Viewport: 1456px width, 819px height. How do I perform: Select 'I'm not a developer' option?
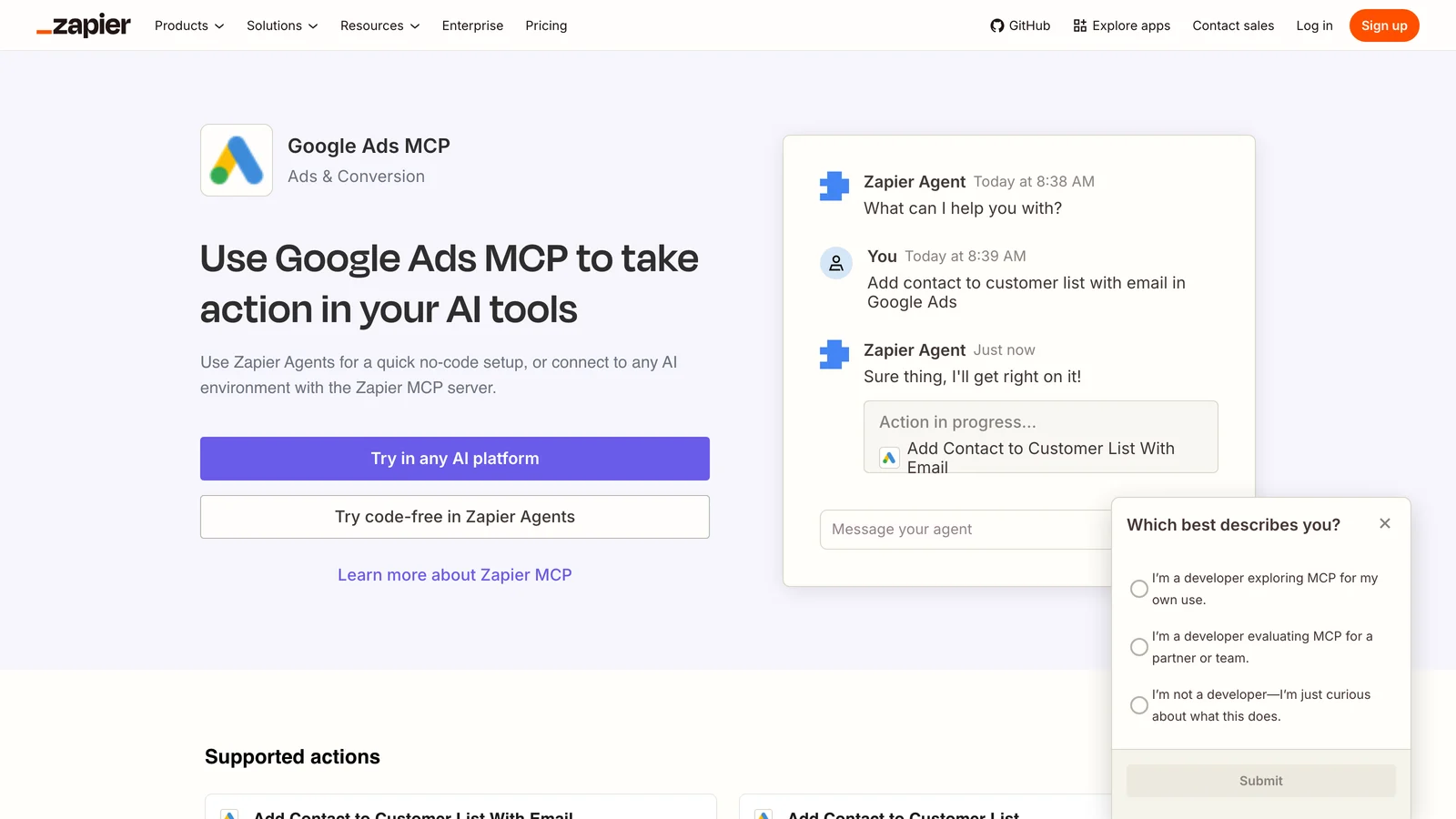tap(1138, 705)
